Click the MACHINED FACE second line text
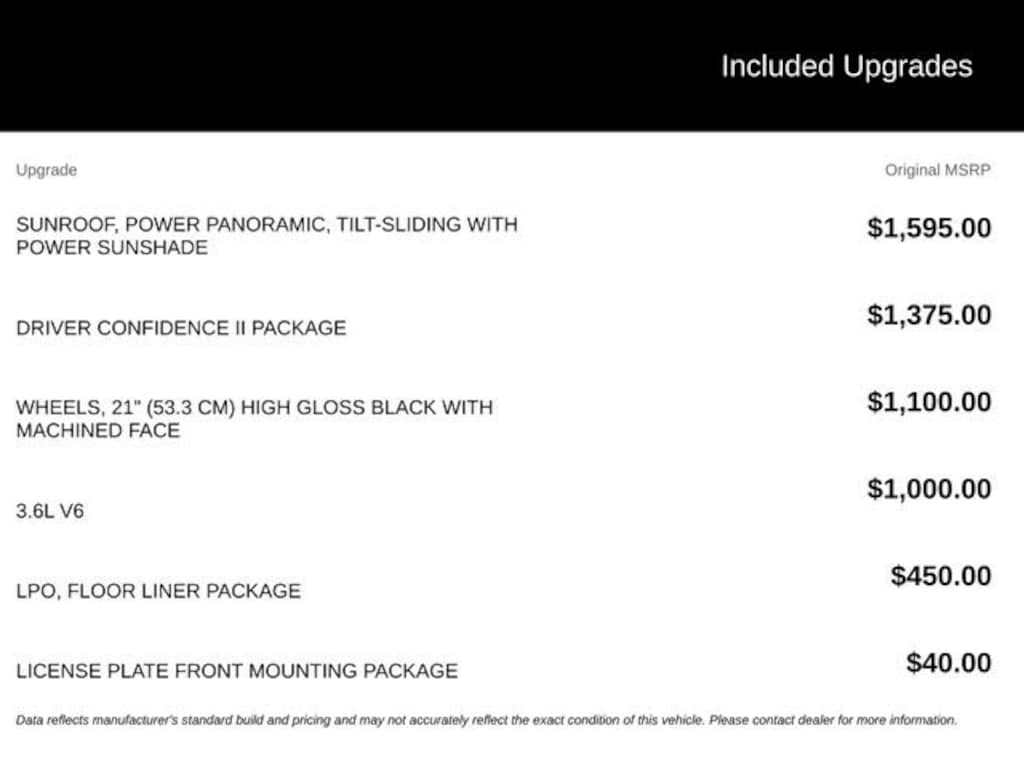Image resolution: width=1024 pixels, height=768 pixels. coord(98,430)
